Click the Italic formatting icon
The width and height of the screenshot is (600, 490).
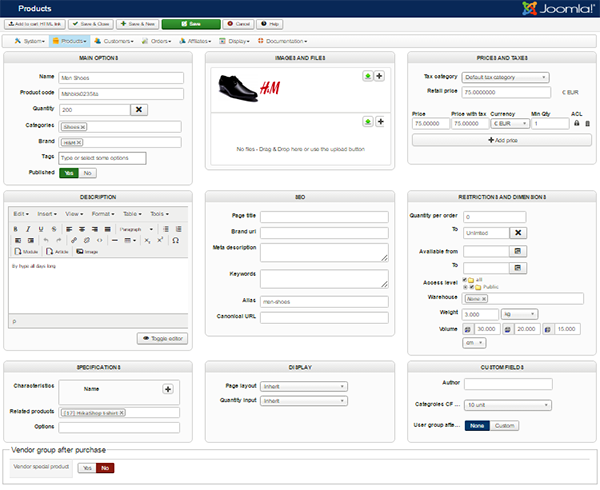28,229
